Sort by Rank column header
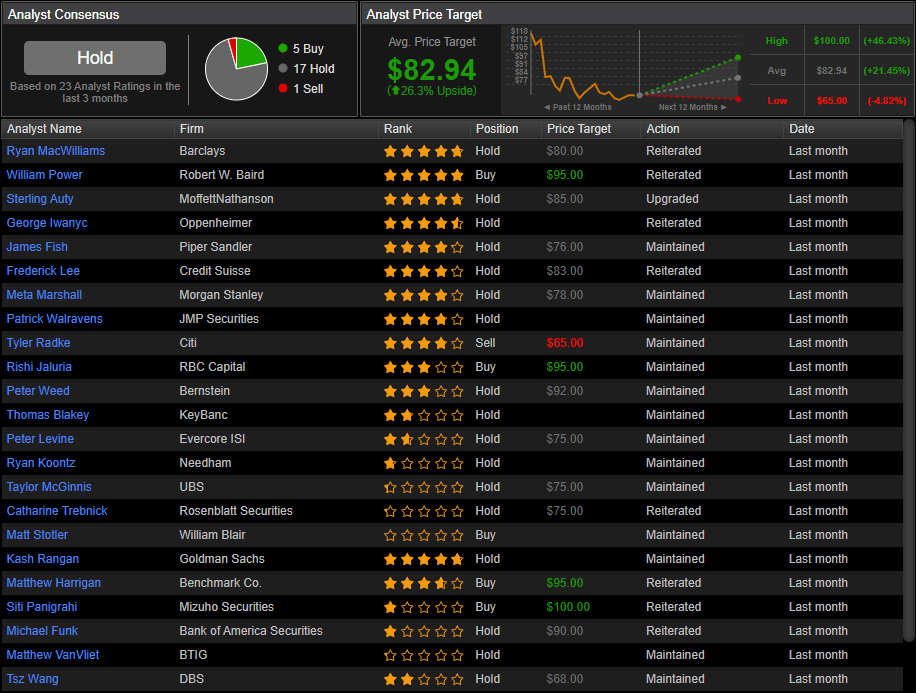916x693 pixels. click(x=398, y=129)
